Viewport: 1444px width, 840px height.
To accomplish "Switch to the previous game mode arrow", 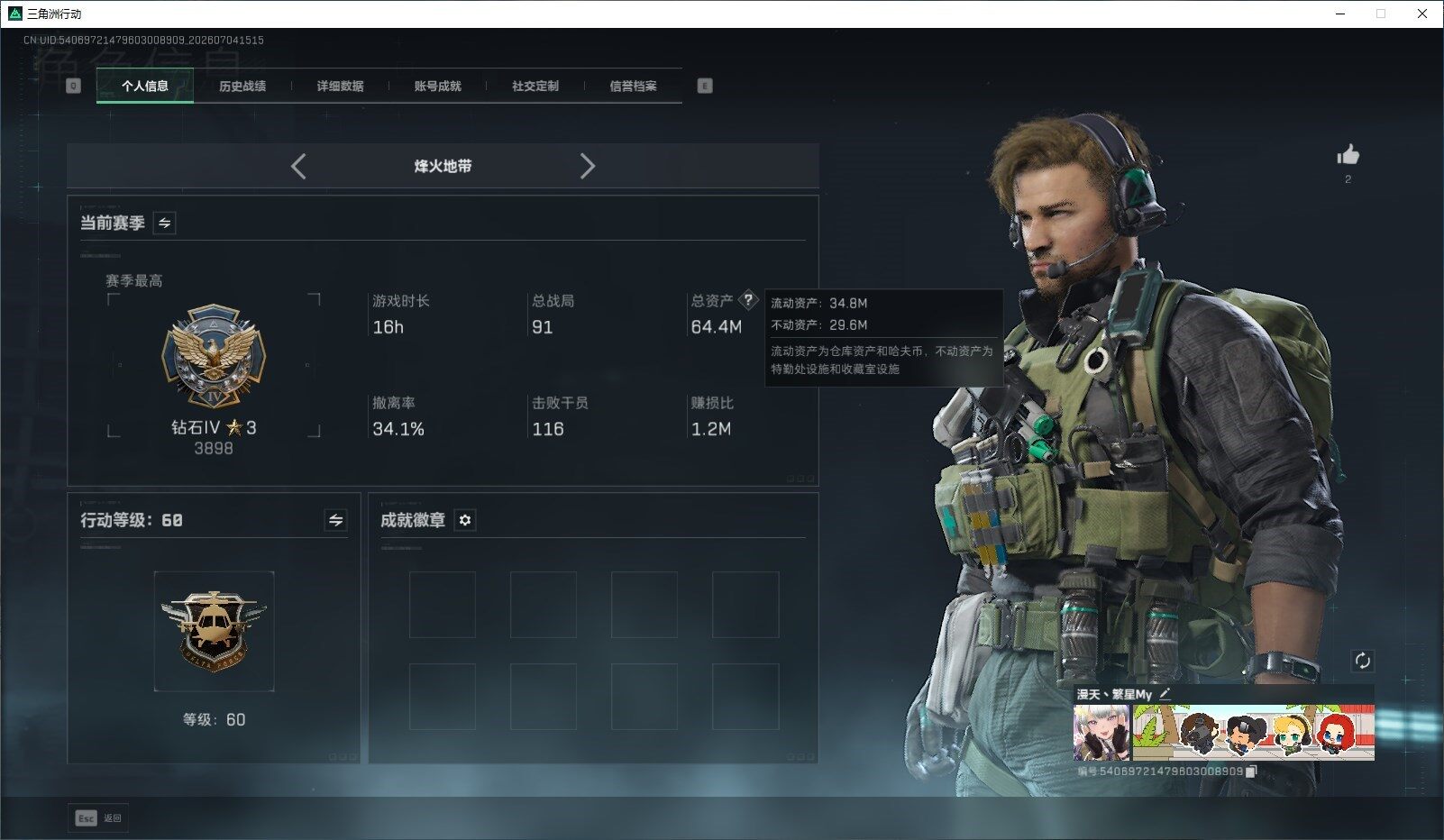I will tap(298, 166).
